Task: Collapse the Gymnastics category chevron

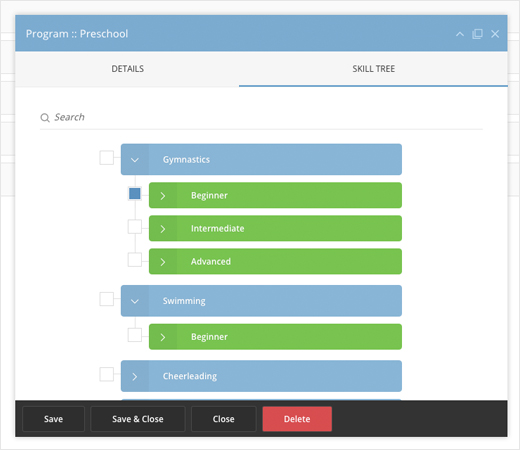Action: [135, 160]
